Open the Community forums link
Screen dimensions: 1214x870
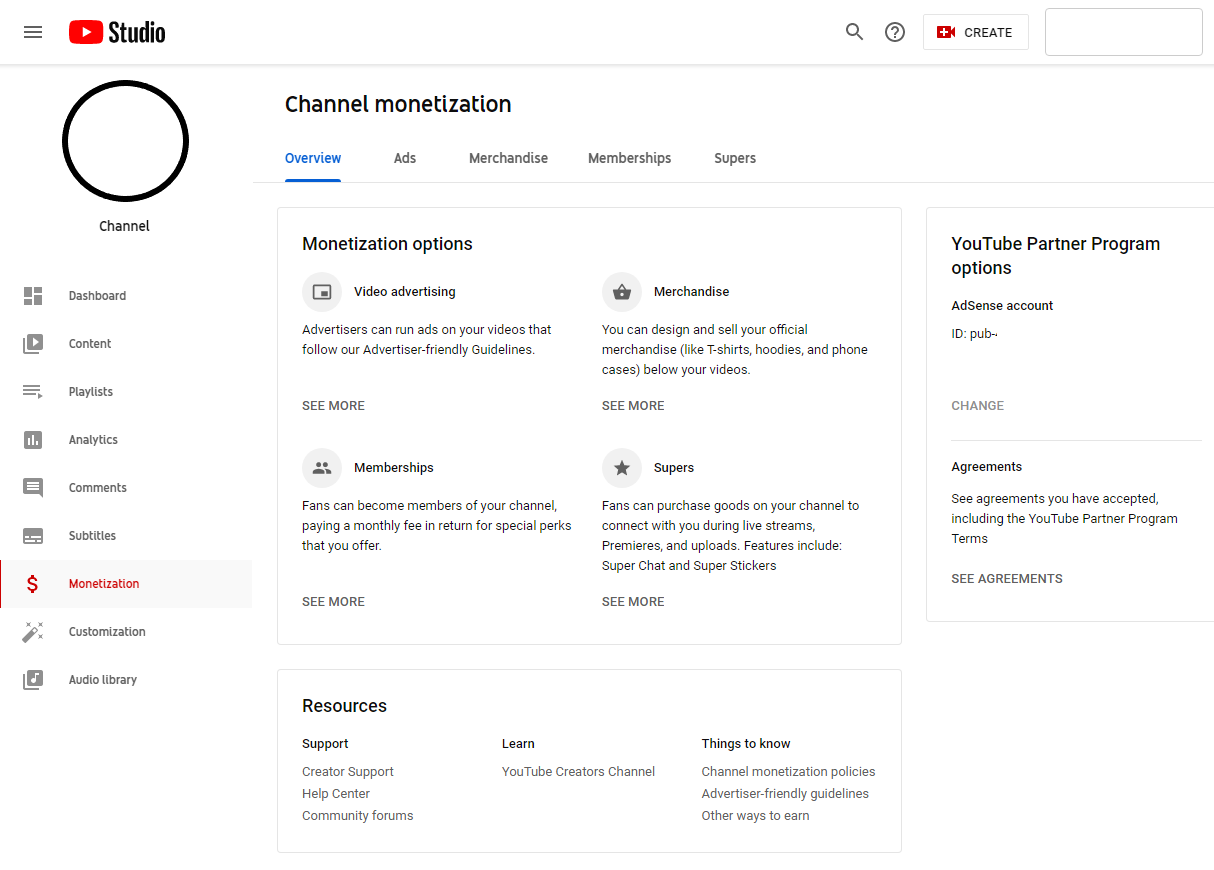pos(358,816)
